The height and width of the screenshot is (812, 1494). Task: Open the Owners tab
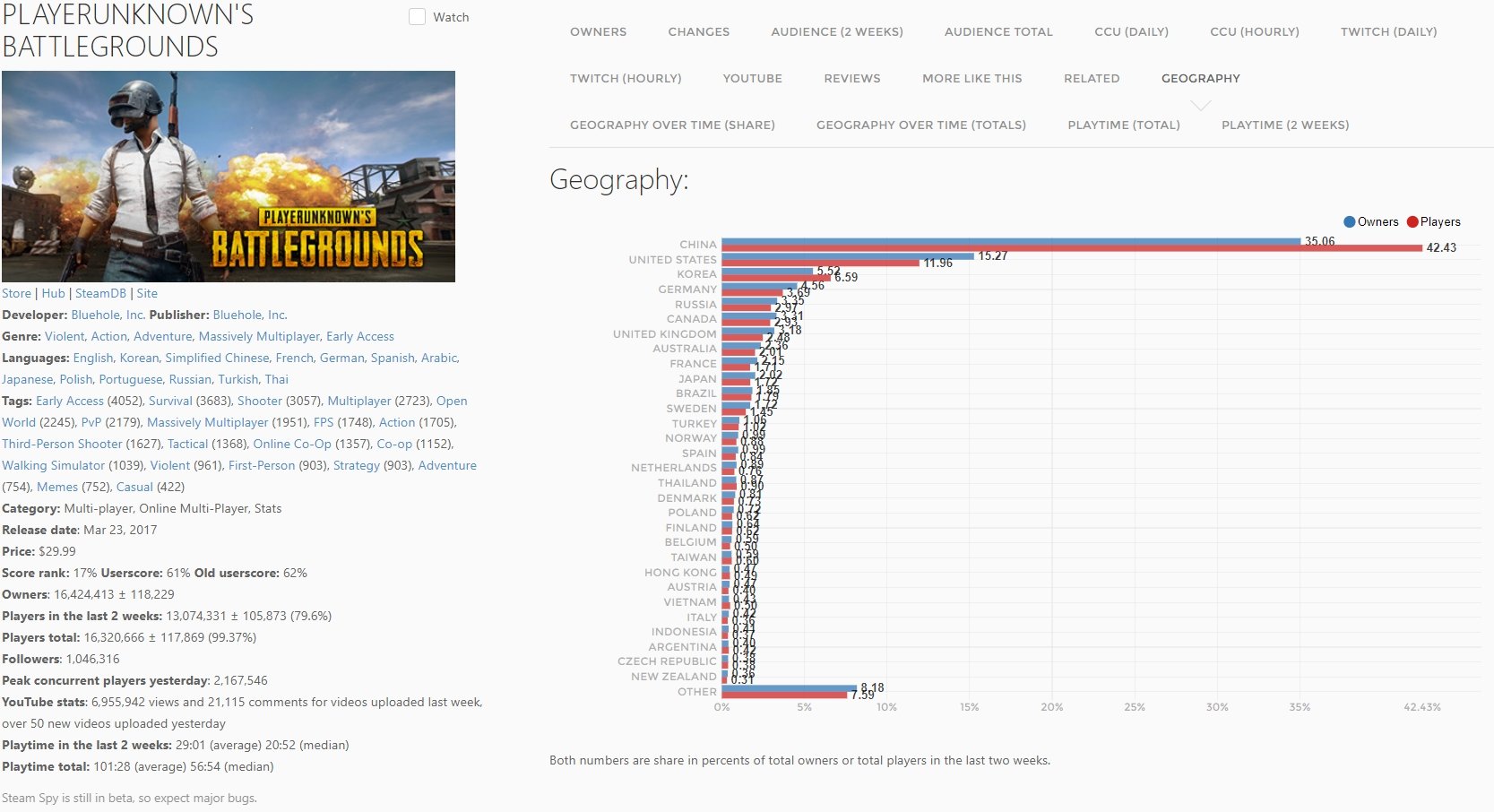599,31
